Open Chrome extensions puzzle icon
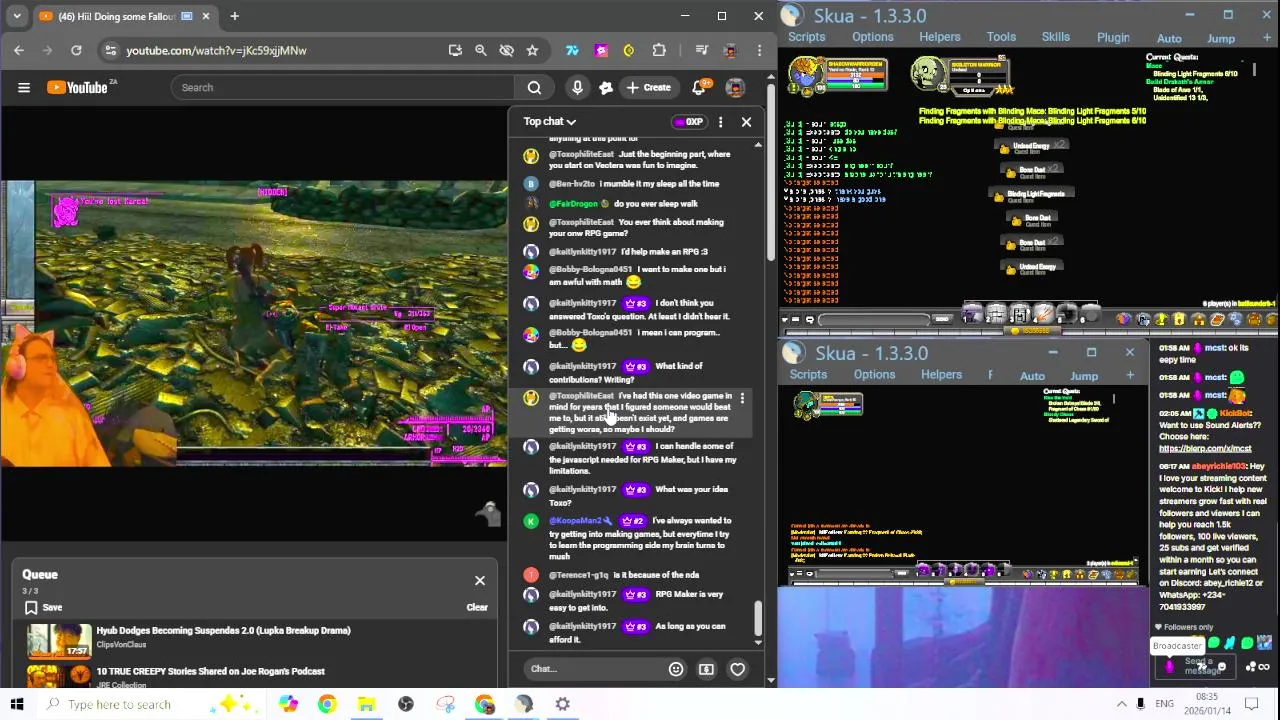 pyautogui.click(x=659, y=50)
